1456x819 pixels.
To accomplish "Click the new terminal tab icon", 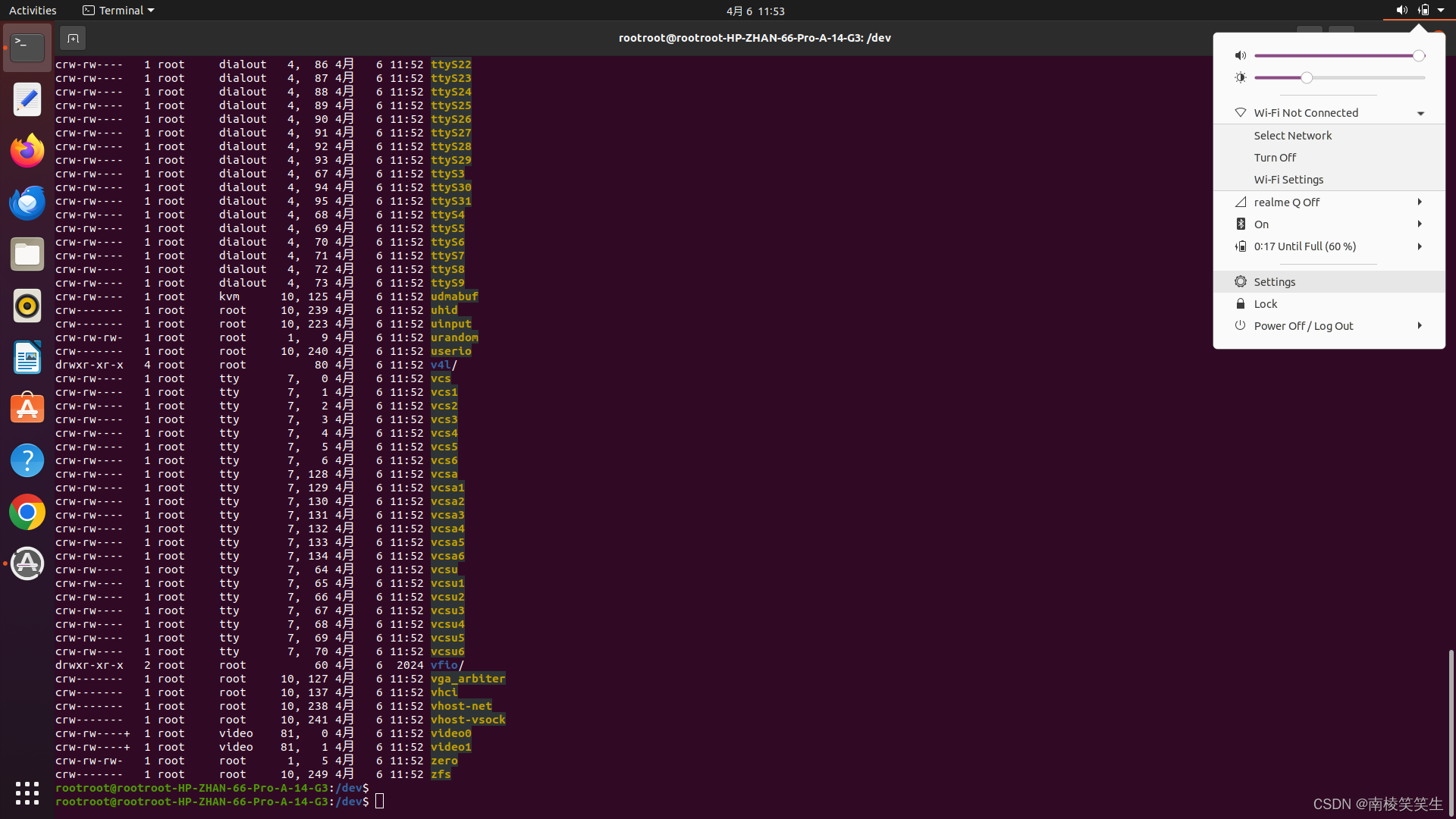I will [x=73, y=38].
